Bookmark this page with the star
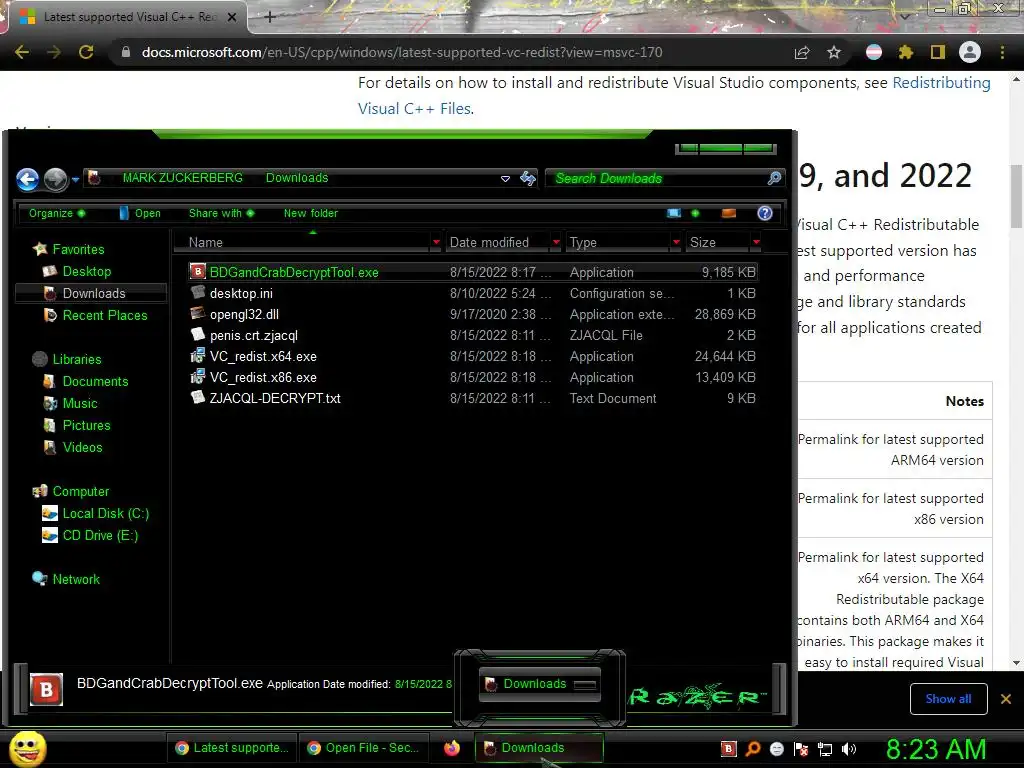The image size is (1024, 768). [x=834, y=52]
